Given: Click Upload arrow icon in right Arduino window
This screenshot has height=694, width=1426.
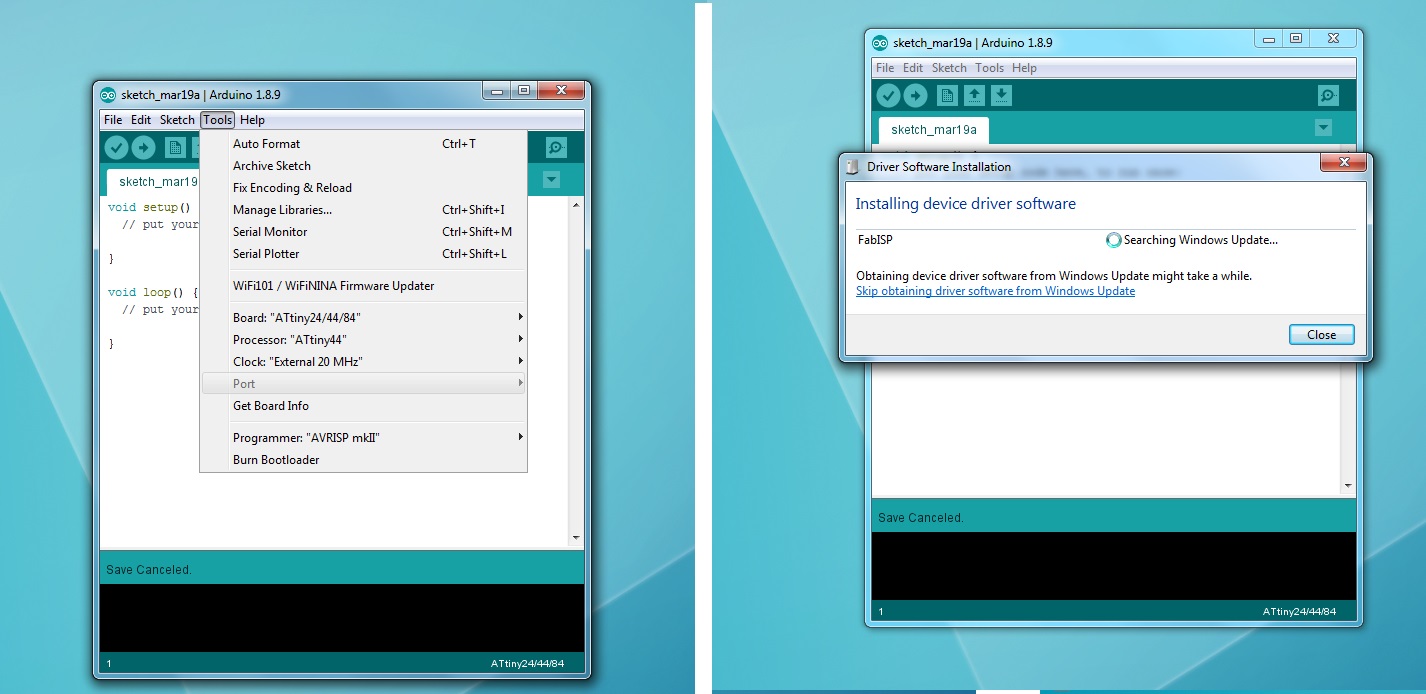Looking at the screenshot, I should pos(915,95).
